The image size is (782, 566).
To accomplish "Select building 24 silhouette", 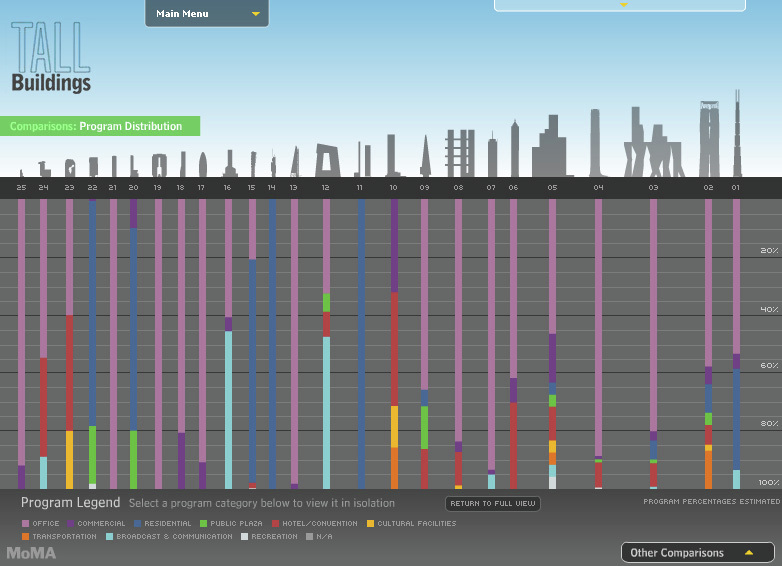I will pyautogui.click(x=44, y=170).
